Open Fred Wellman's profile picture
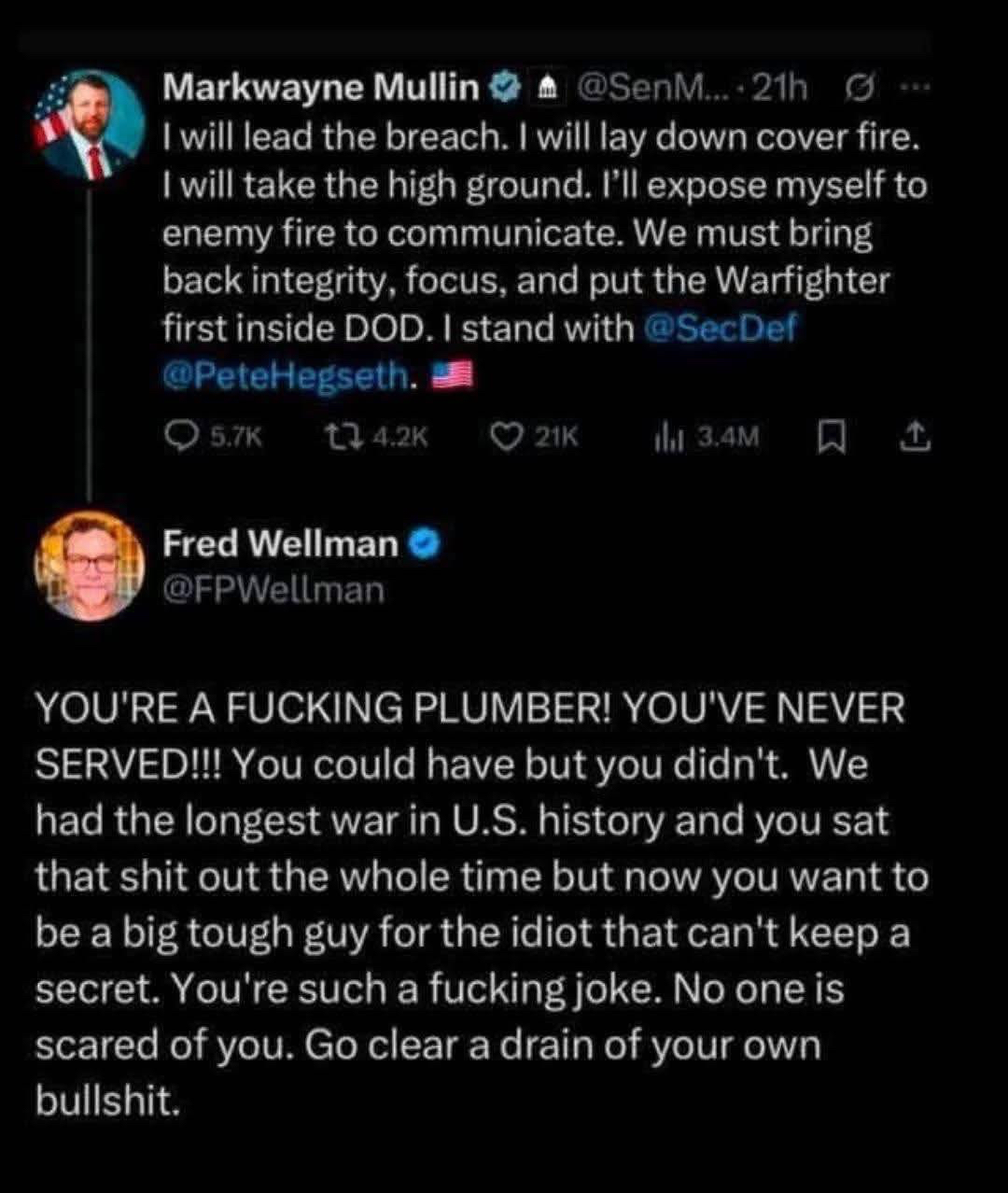Screen dimensions: 1008x1193 (x=90, y=566)
